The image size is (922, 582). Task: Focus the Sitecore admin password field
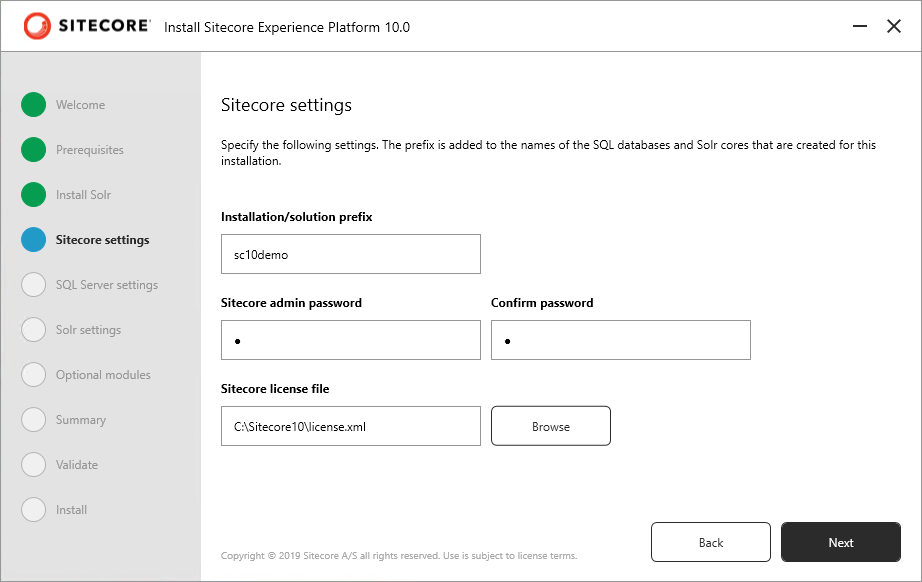click(351, 340)
